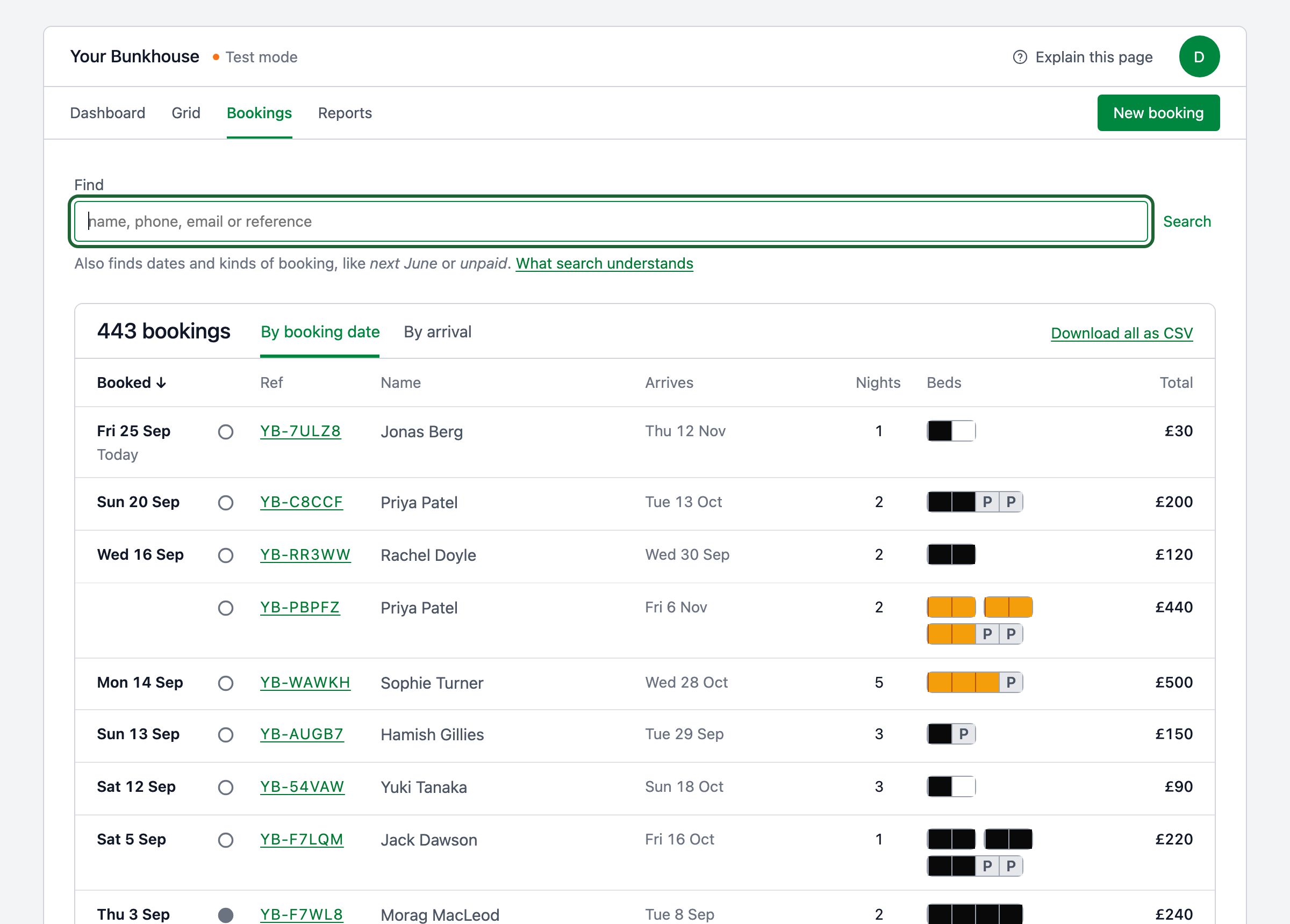Select the filled status circle for YB-F7WL8
The width and height of the screenshot is (1290, 924).
pyautogui.click(x=226, y=915)
